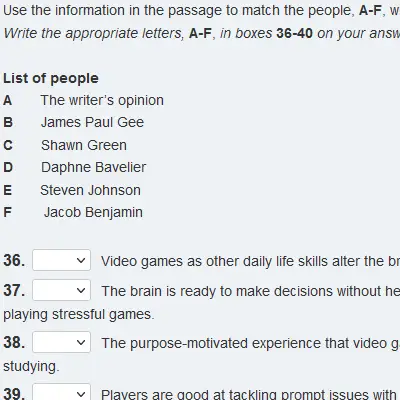This screenshot has width=400, height=400.
Task: Click the 'List of people' heading
Action: pos(51,79)
